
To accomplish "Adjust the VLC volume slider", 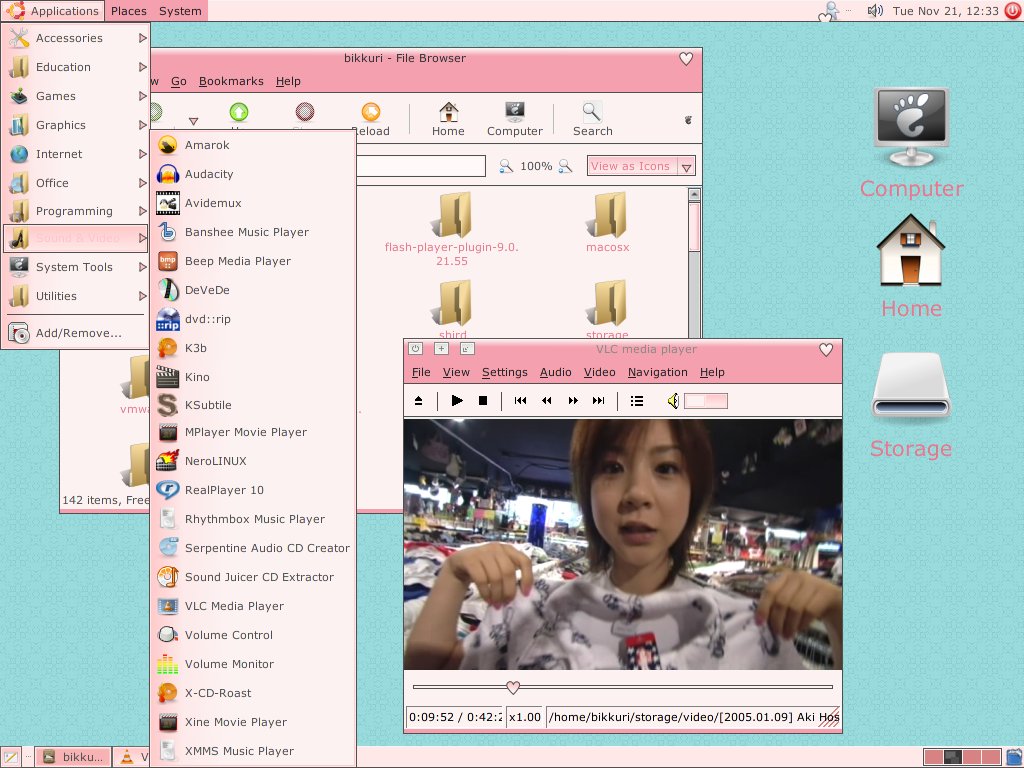I will tap(705, 401).
